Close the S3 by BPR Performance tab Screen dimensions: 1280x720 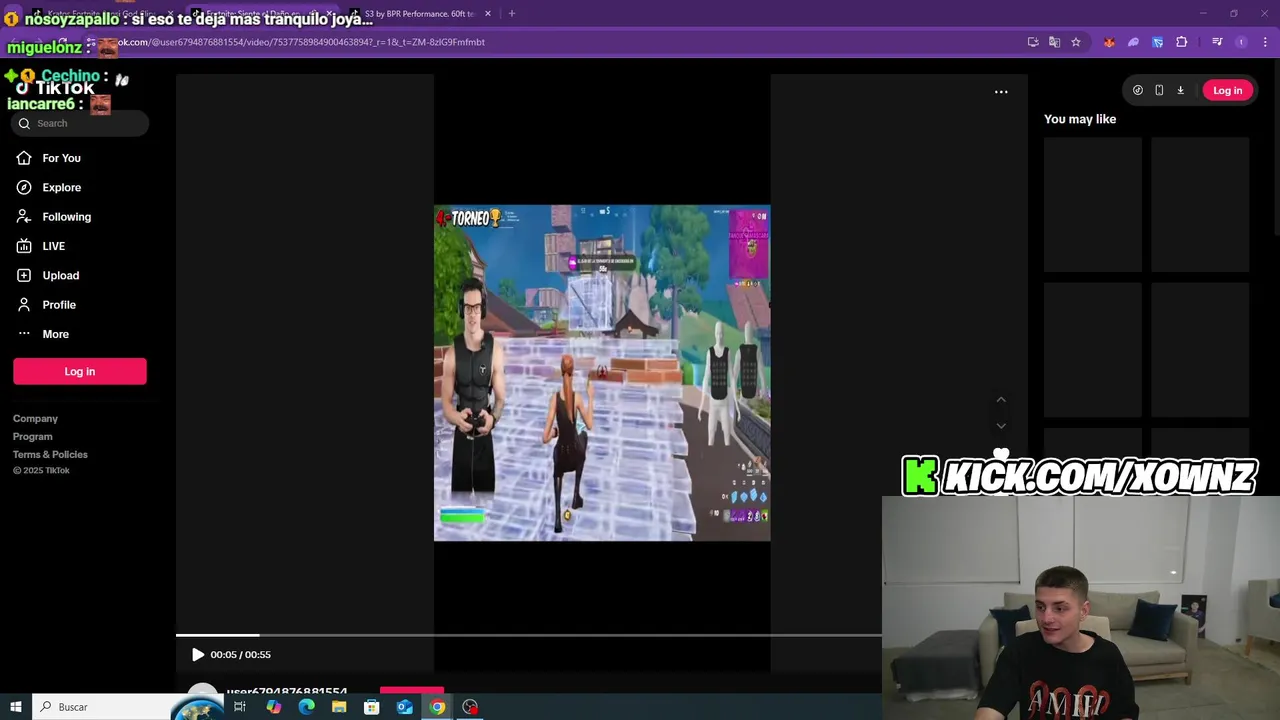pyautogui.click(x=488, y=14)
